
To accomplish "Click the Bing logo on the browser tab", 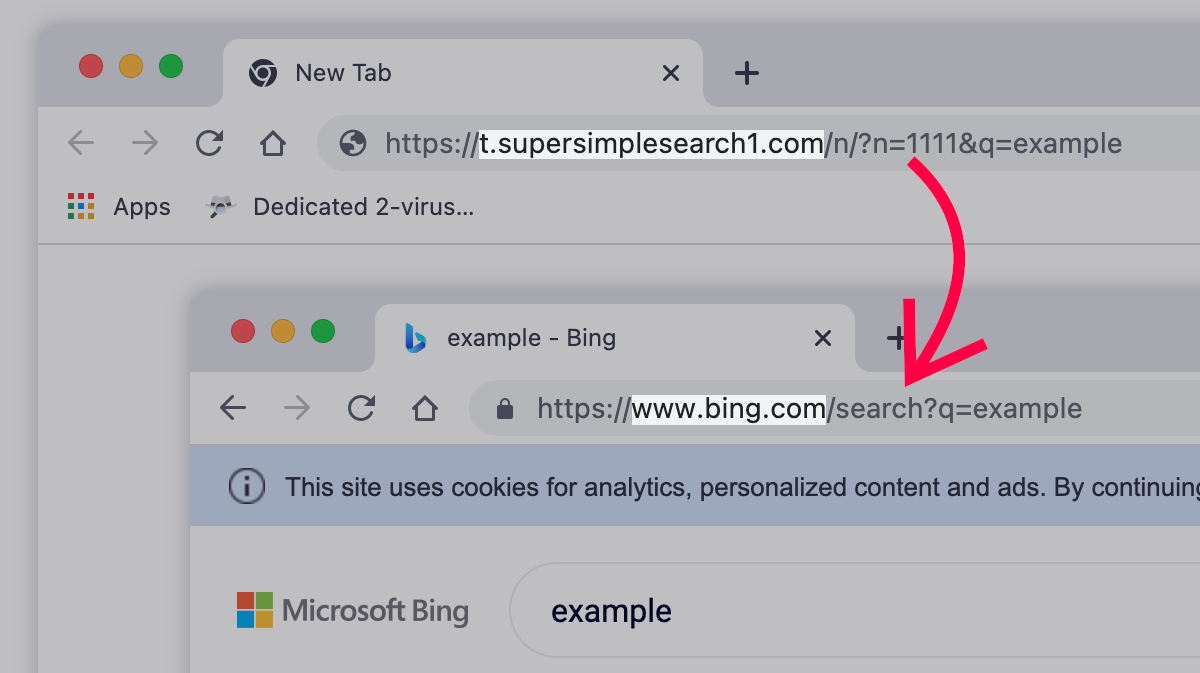I will 414,337.
